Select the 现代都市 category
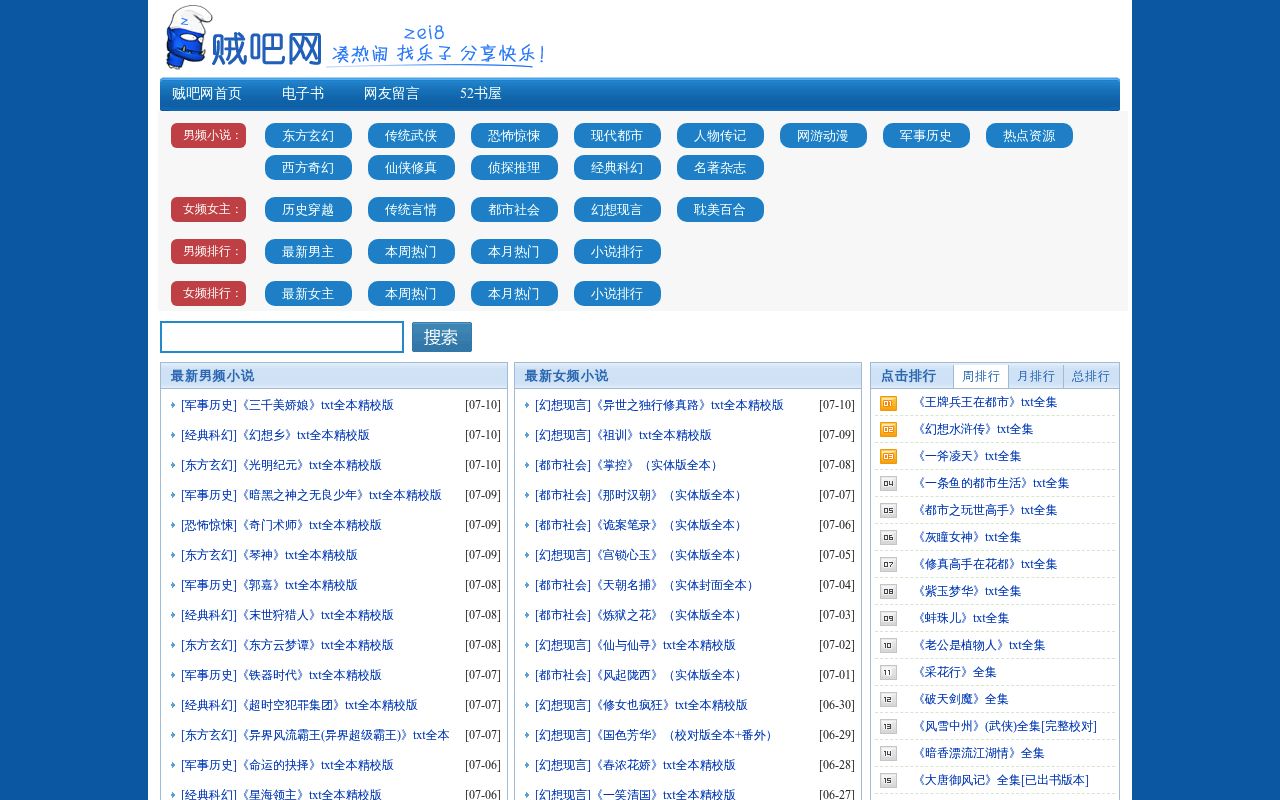 [617, 136]
